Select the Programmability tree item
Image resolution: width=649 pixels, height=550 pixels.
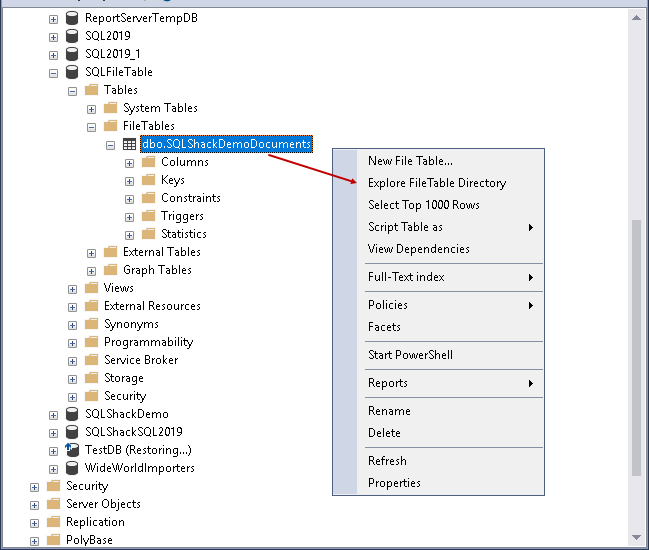[148, 342]
